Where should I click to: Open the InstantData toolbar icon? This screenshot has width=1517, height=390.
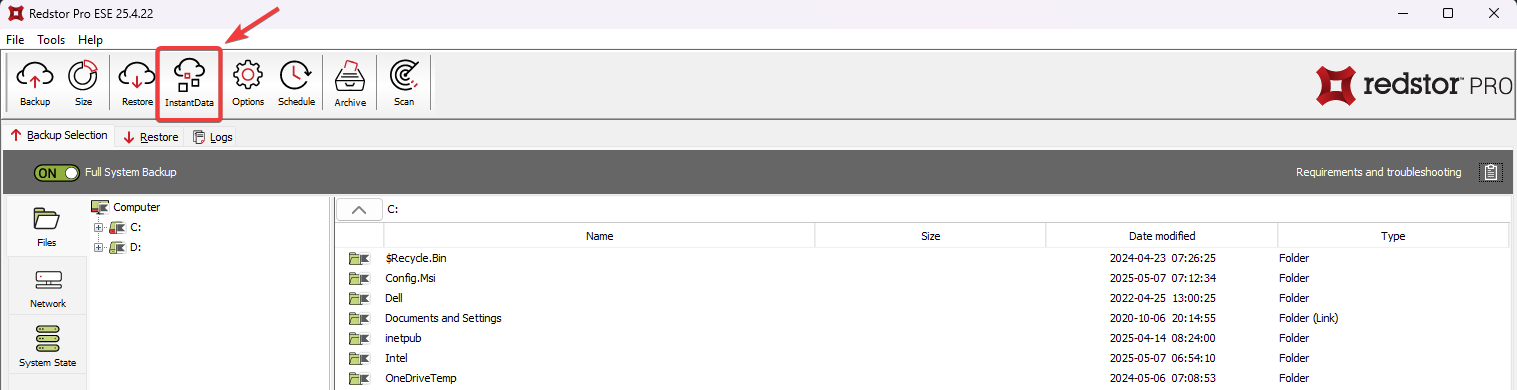tap(189, 83)
